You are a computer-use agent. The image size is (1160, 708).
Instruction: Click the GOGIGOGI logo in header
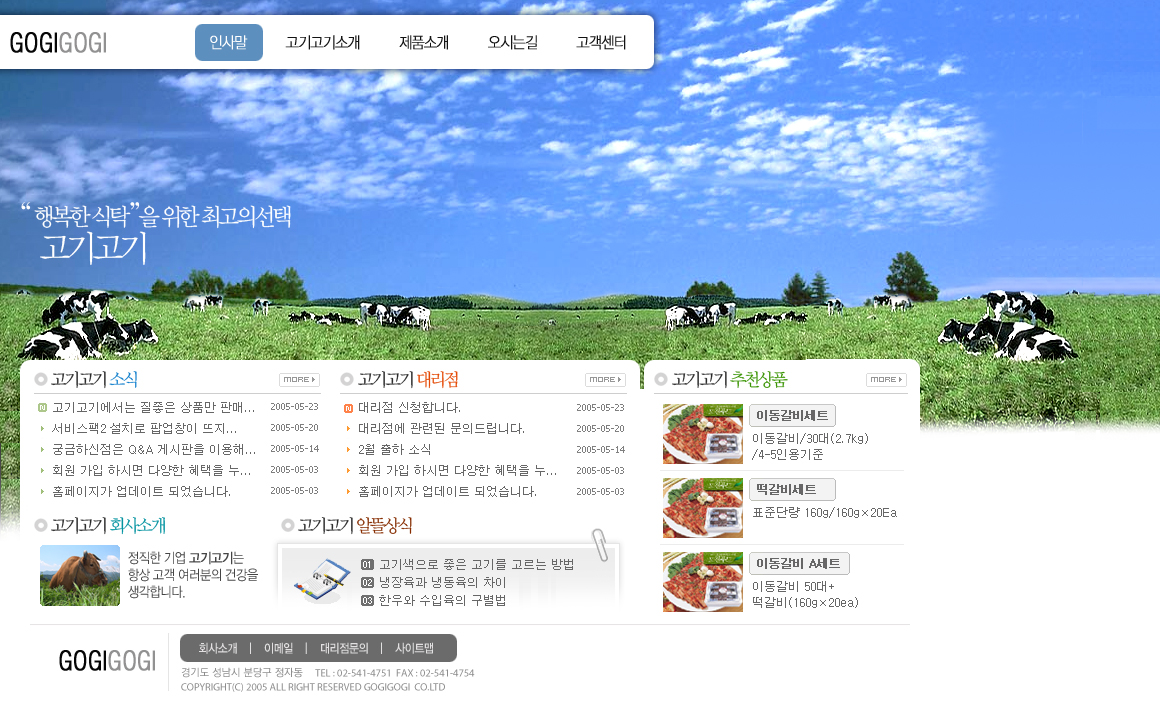(x=58, y=42)
